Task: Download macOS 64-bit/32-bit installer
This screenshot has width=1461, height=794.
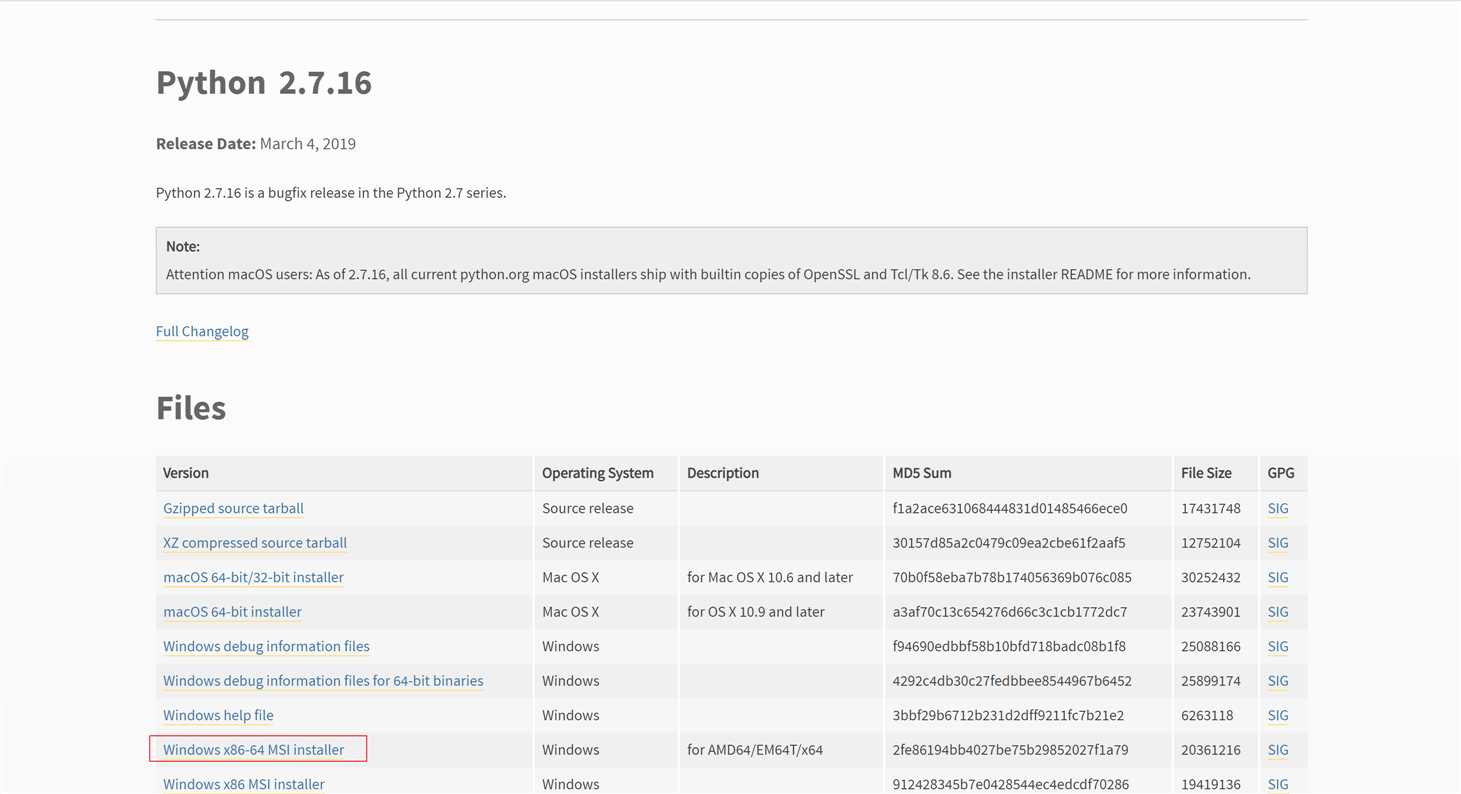Action: point(253,577)
